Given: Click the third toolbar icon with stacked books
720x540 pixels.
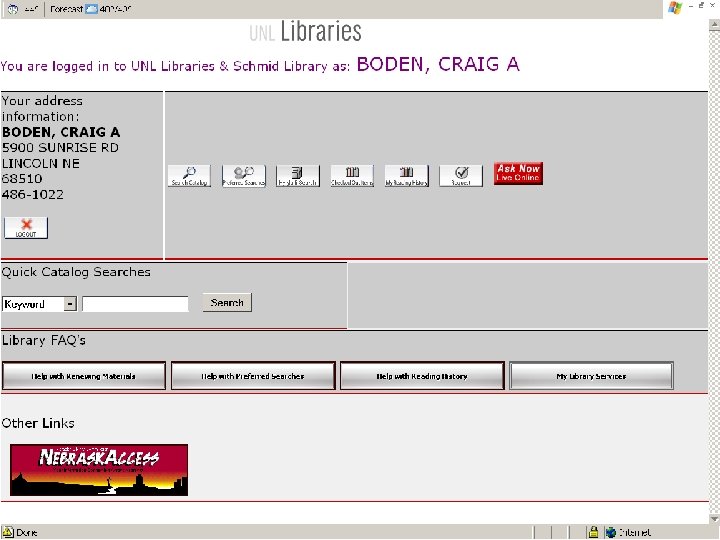Looking at the screenshot, I should [x=298, y=176].
